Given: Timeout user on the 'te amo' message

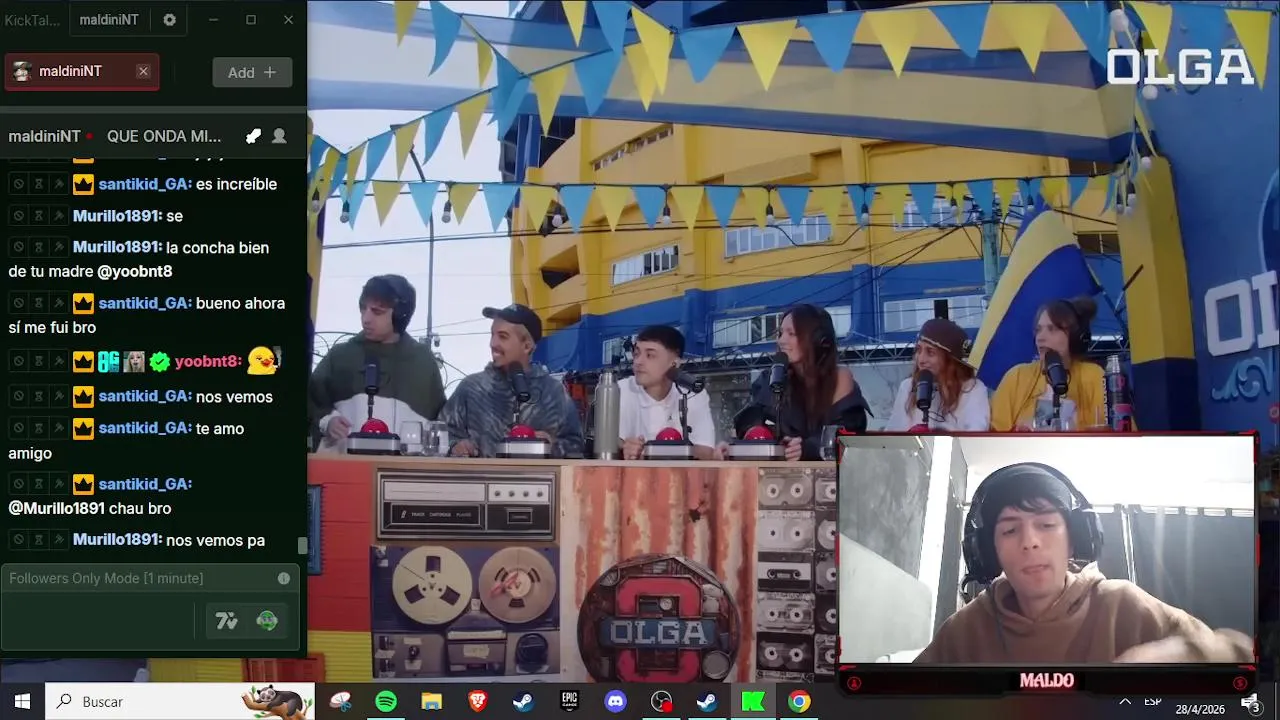Looking at the screenshot, I should tap(38, 428).
